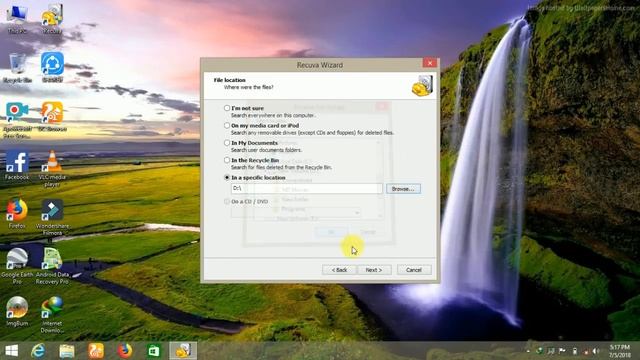Close the Recuva Wizard window

(x=429, y=63)
